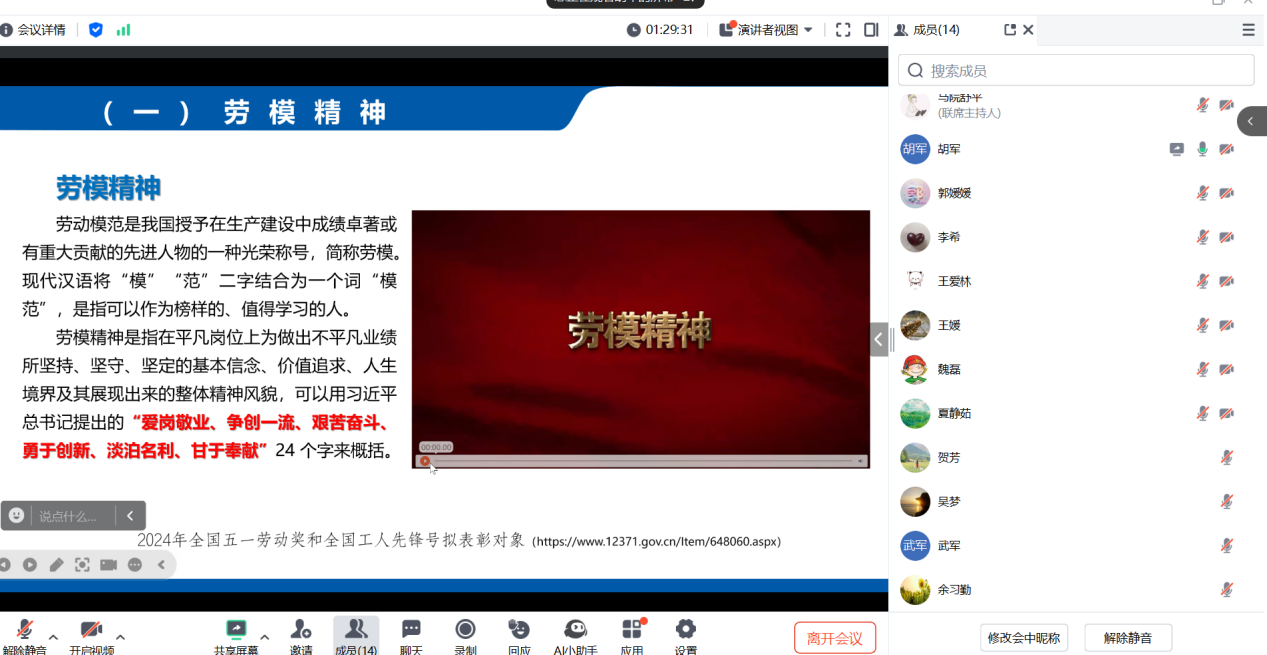This screenshot has height=655, width=1267.
Task: Select the pencil annotation tool
Action: [x=56, y=565]
